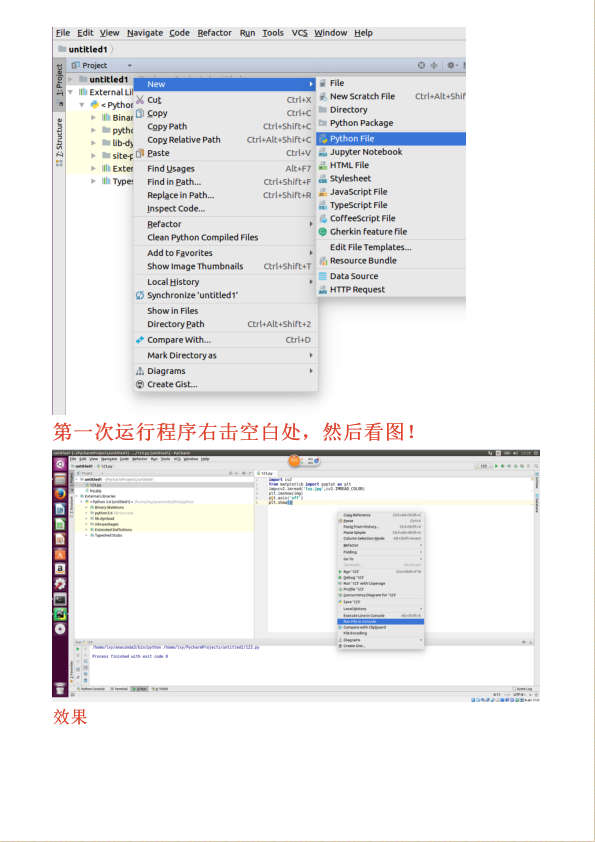
Task: Open New submenu in context menu
Action: pos(226,84)
